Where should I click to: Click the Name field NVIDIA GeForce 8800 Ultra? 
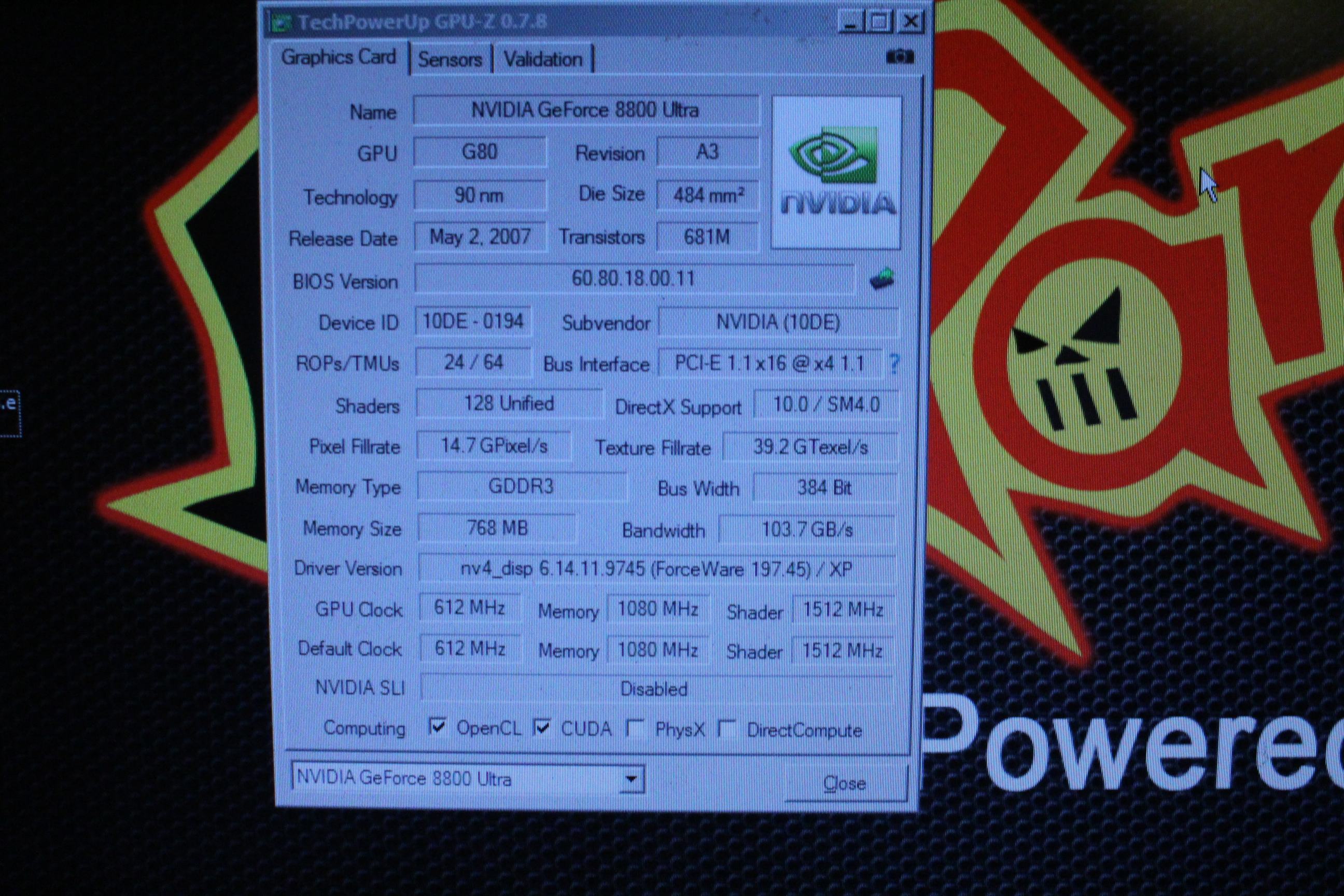[x=586, y=110]
